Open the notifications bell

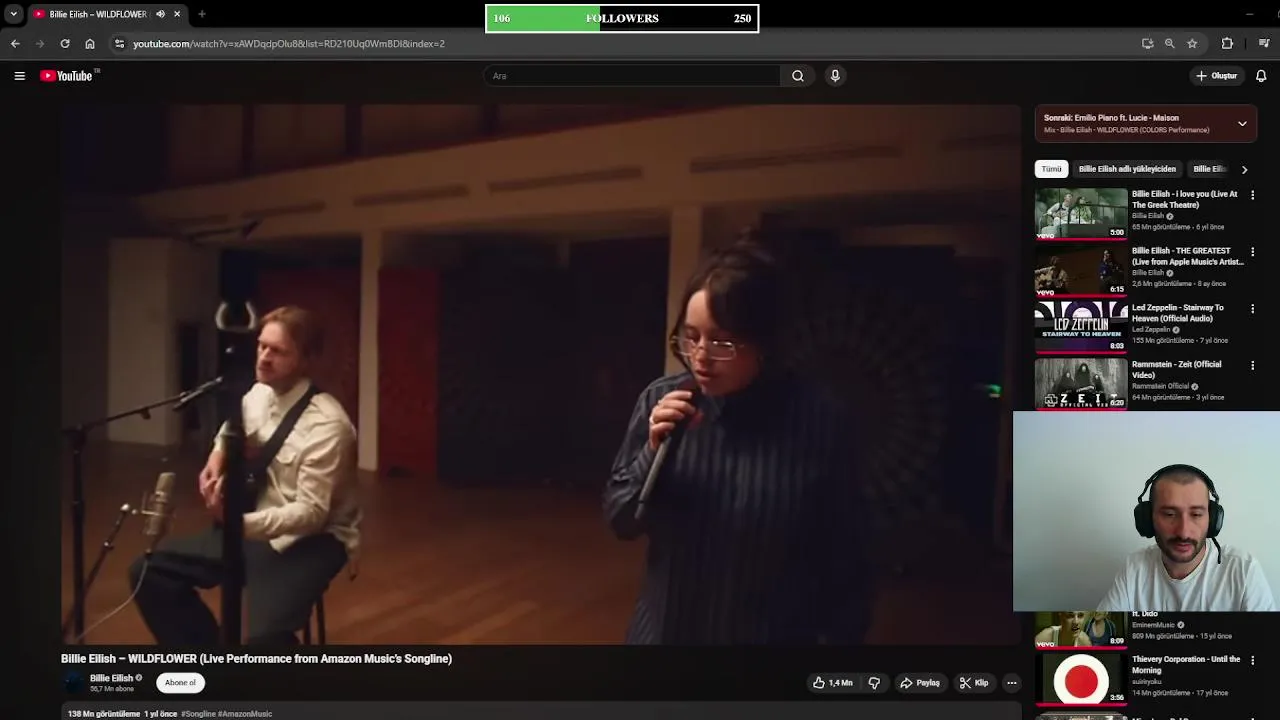click(1261, 76)
